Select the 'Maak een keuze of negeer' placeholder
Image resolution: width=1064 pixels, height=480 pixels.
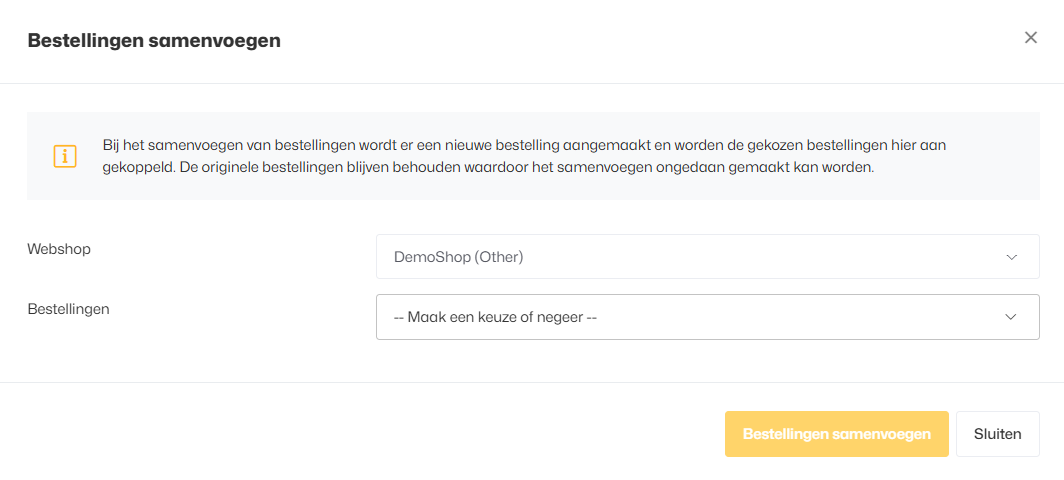495,317
